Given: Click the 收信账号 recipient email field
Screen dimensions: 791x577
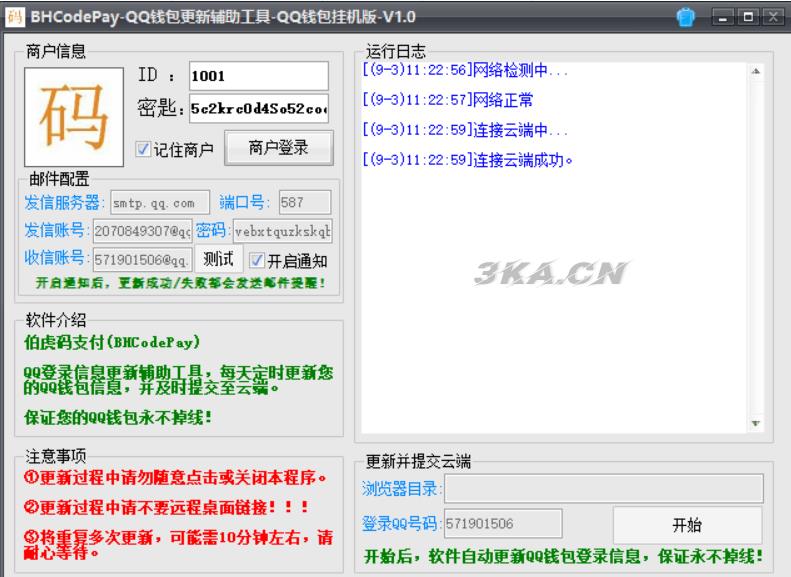Looking at the screenshot, I should [143, 259].
